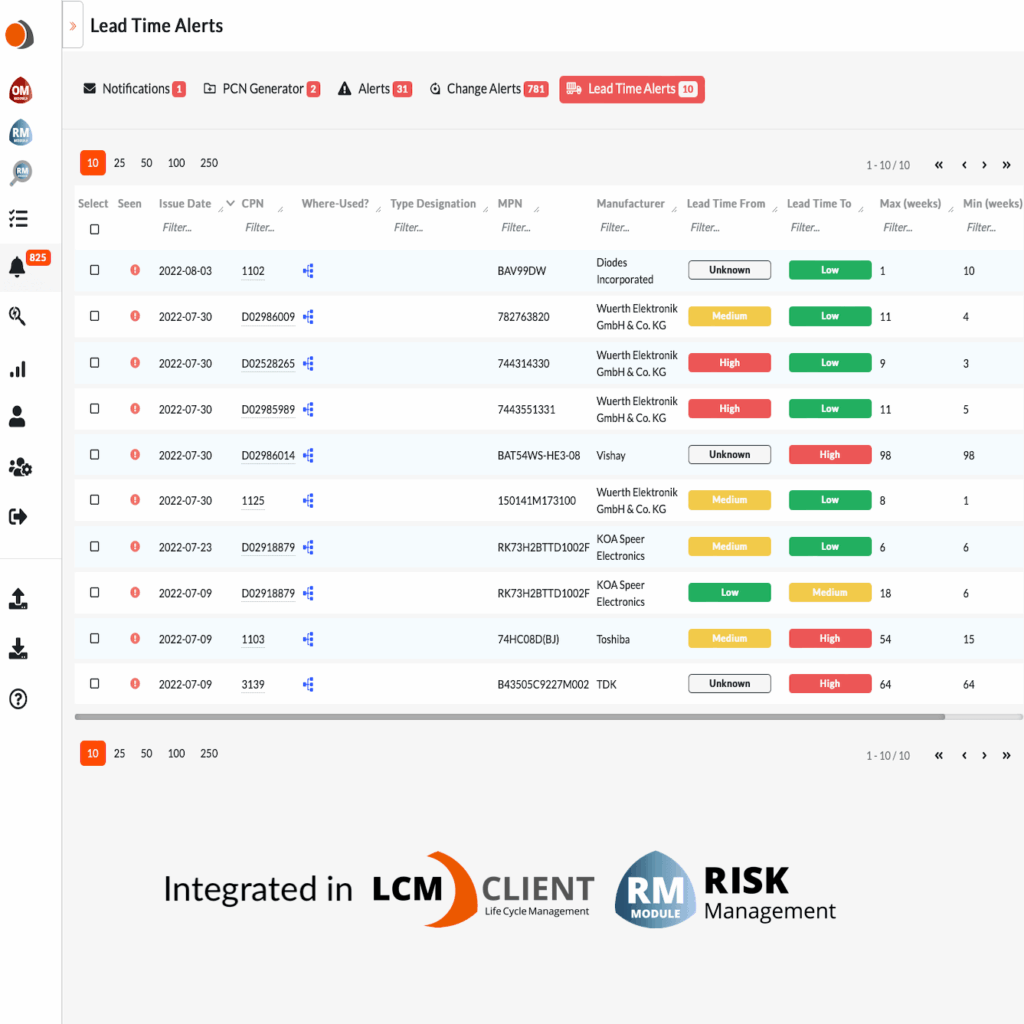
Task: Select the user profile icon in sidebar
Action: (19, 418)
